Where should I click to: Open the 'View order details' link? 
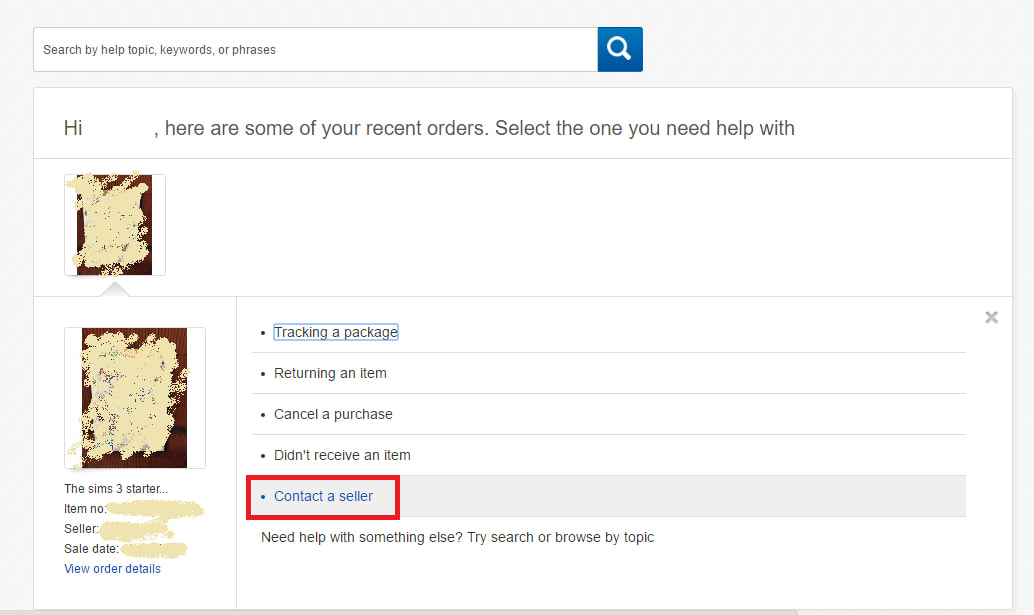112,569
